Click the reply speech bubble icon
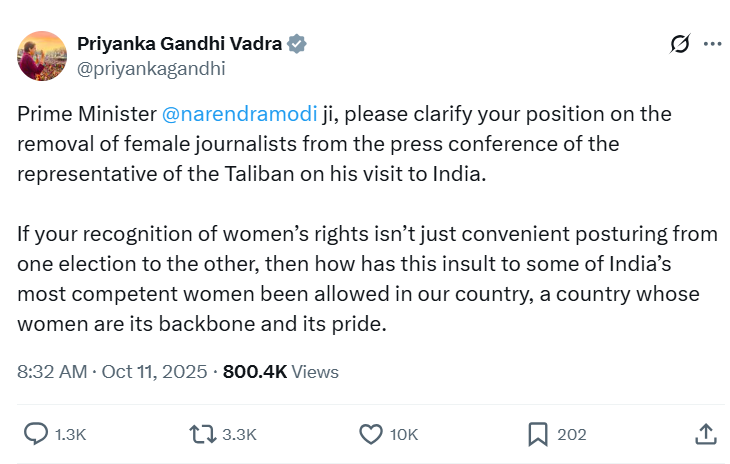 pyautogui.click(x=36, y=434)
